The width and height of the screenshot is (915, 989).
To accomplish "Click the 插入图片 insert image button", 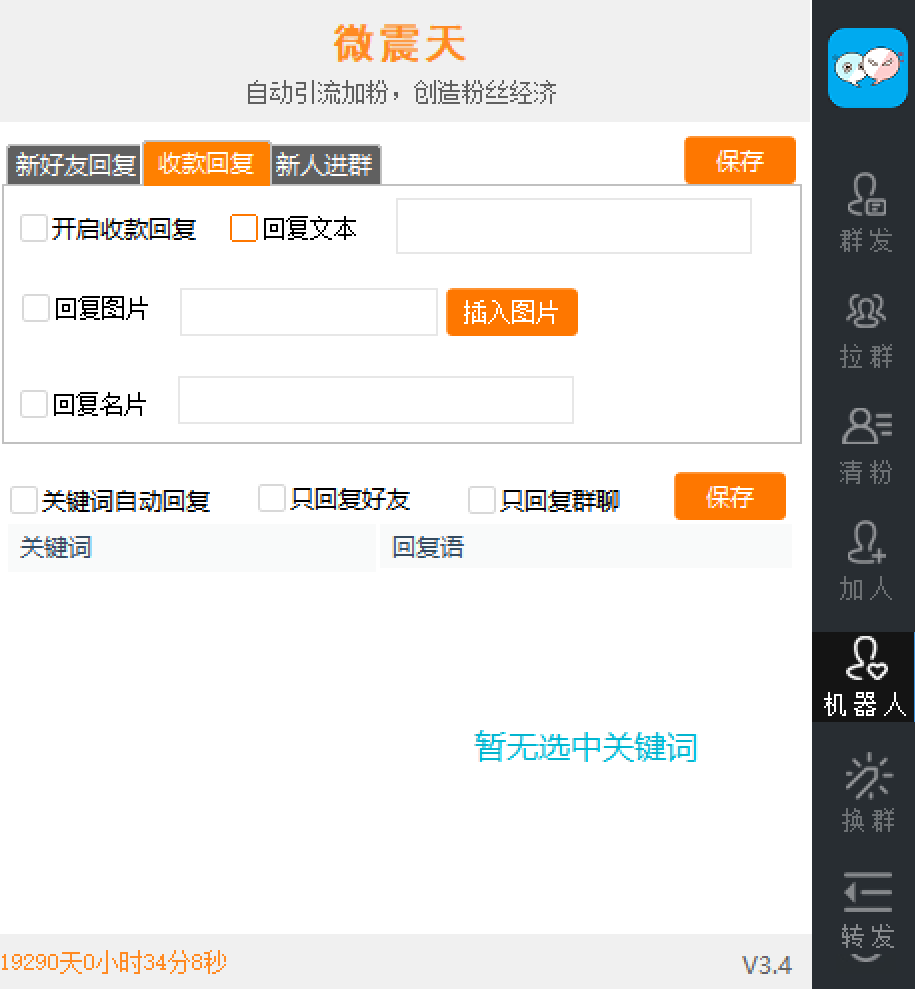I will 511,311.
